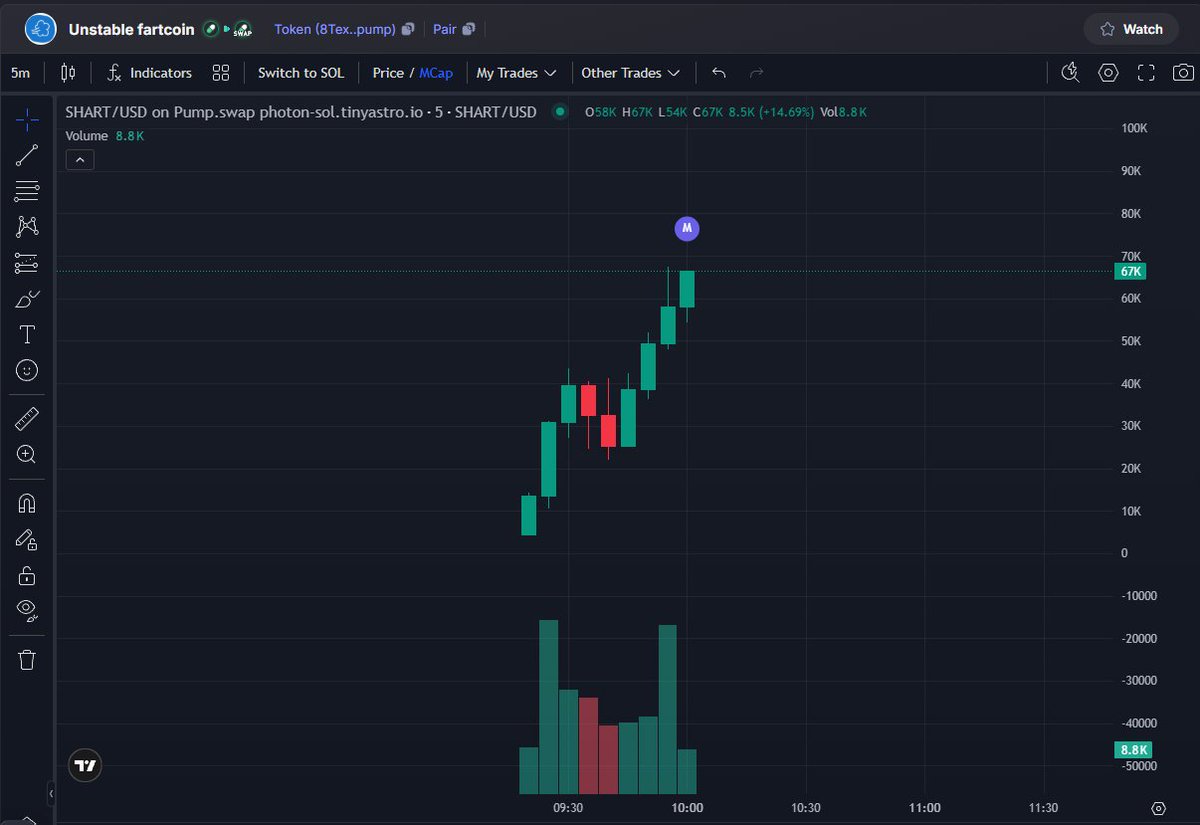Click the 10:00 time axis label
The image size is (1200, 825).
point(686,808)
